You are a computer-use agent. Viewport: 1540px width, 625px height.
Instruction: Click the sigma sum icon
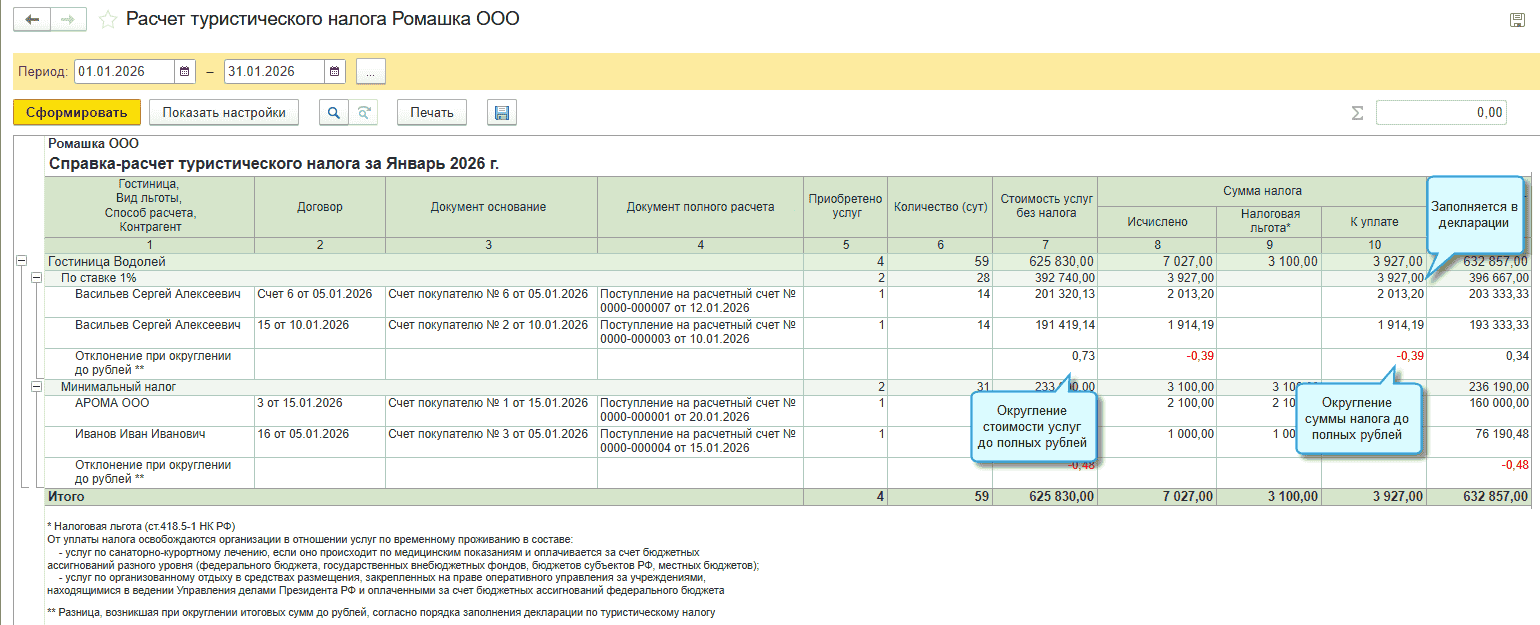pyautogui.click(x=1357, y=113)
